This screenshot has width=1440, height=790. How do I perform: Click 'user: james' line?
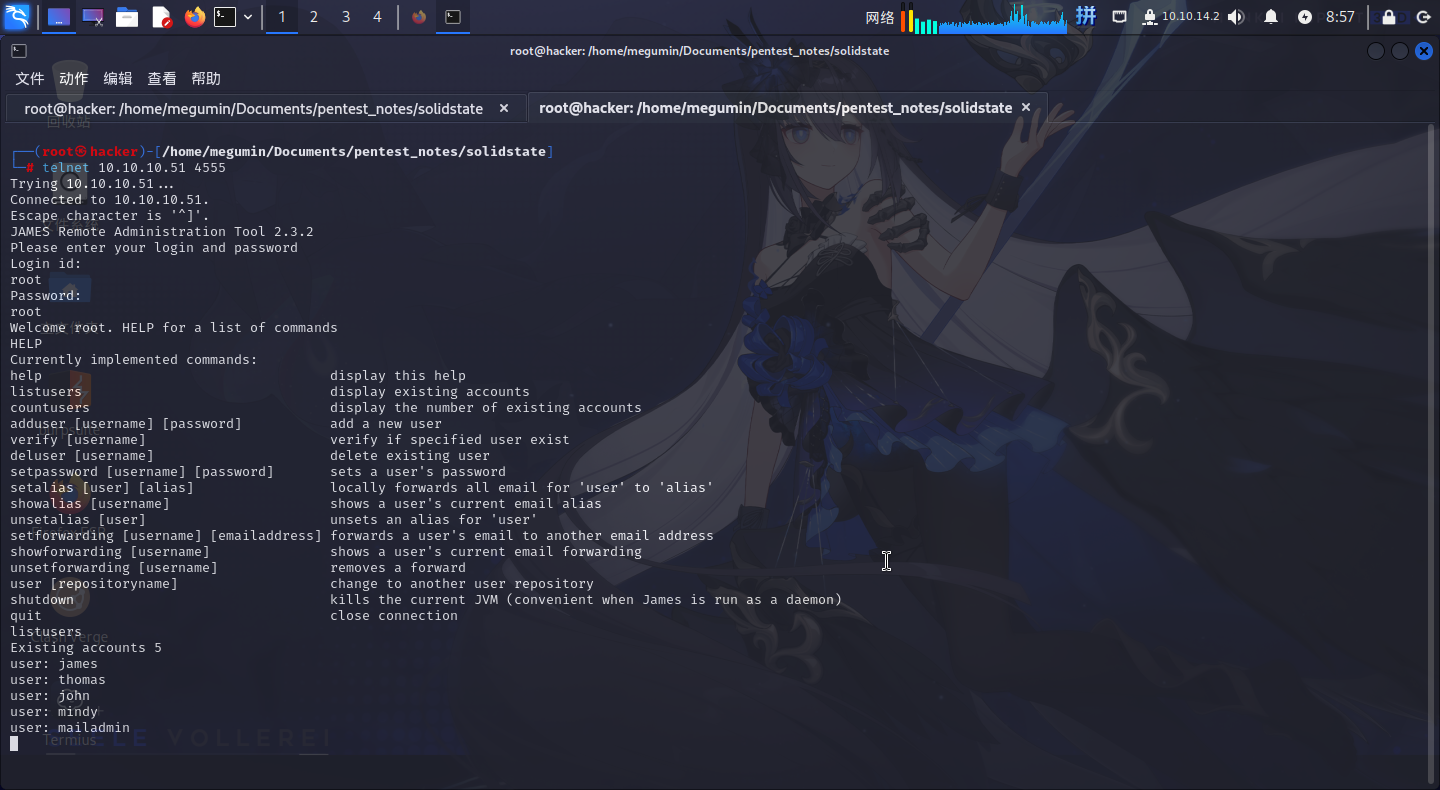pyautogui.click(x=54, y=664)
